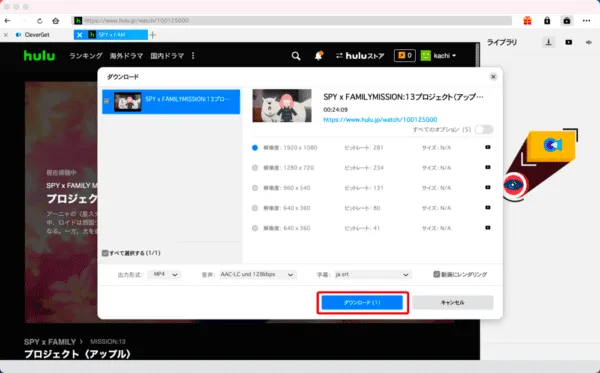Viewport: 600px width, 373px height.
Task: Click the キャンセル button
Action: pos(453,303)
